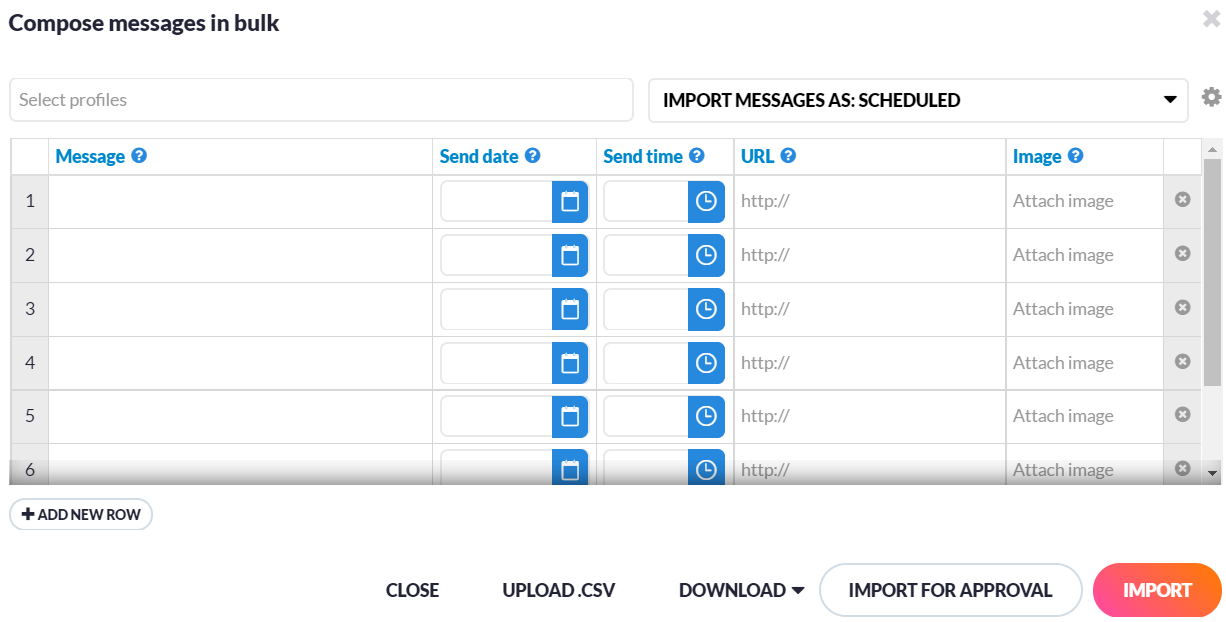Click the Send date input in row 1
The image size is (1226, 622).
497,201
